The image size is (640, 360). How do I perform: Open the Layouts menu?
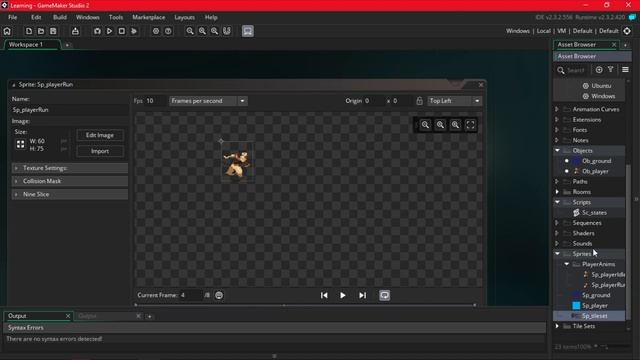(184, 17)
